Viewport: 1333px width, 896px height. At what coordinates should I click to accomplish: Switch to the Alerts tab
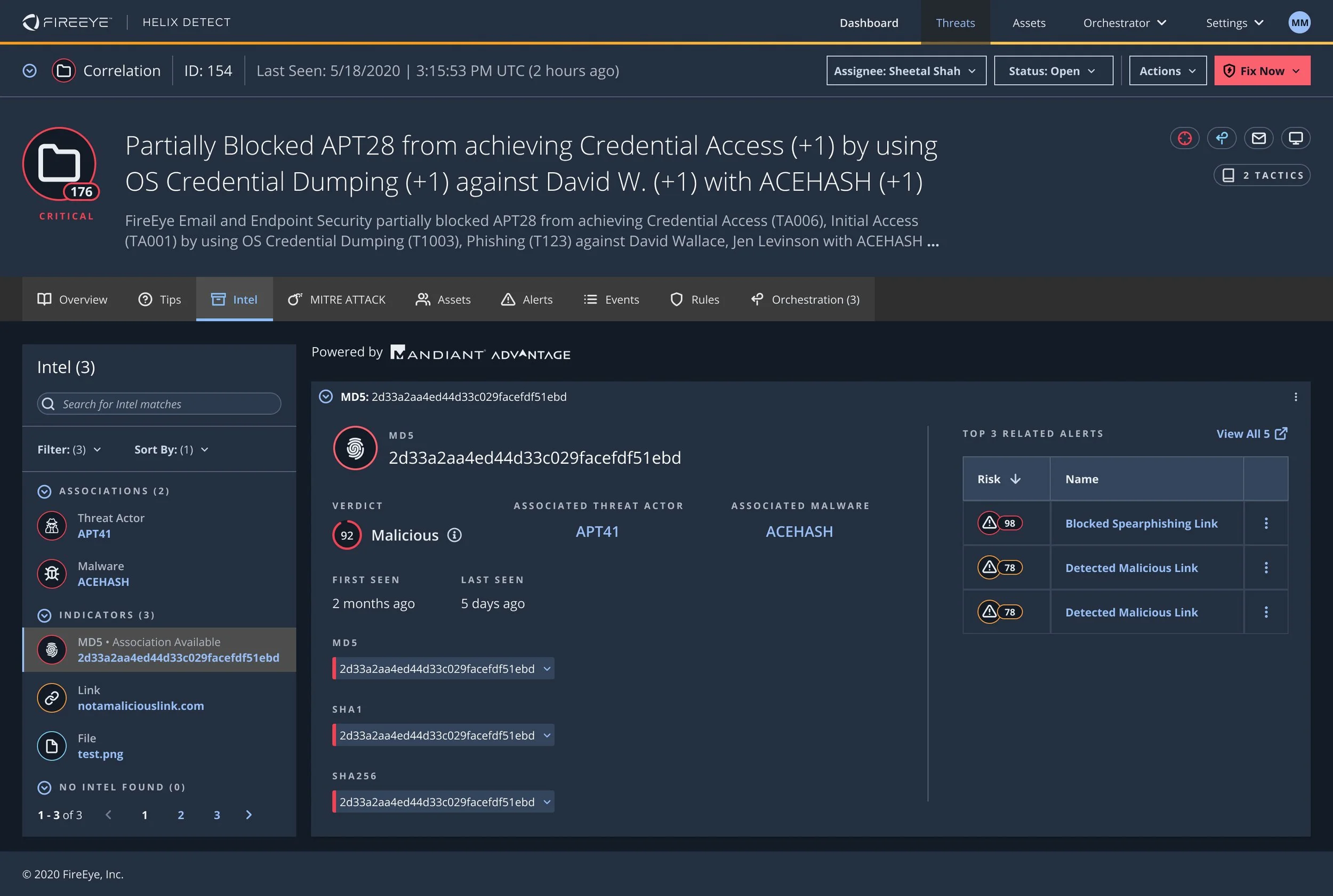coord(526,299)
